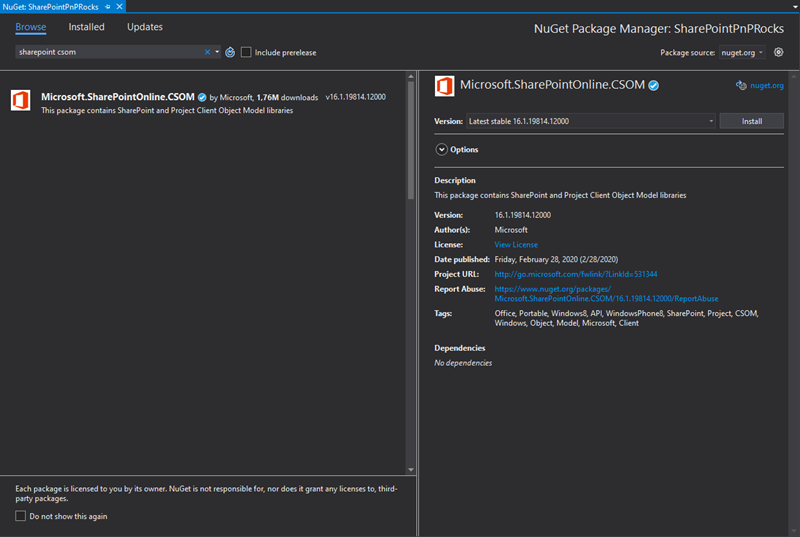Pin the NuGet document tab
Screen dimensions: 800x537
click(108, 6)
